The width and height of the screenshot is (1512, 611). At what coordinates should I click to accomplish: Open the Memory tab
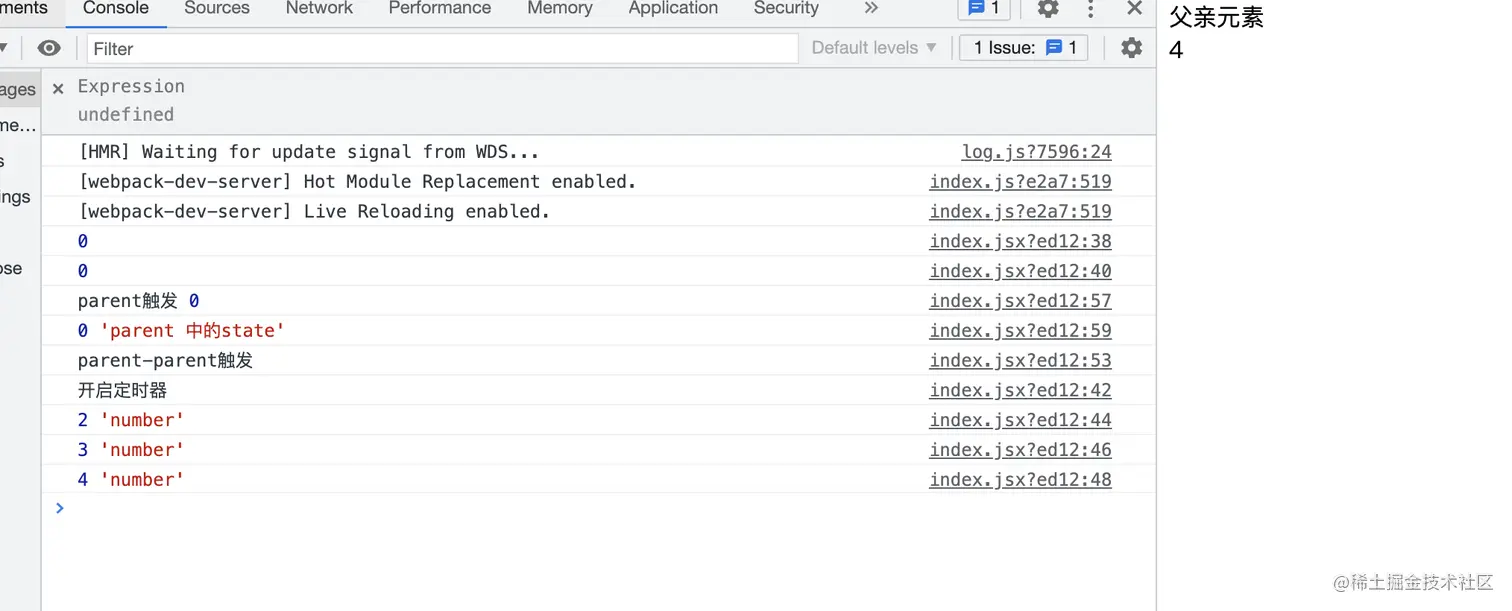560,9
